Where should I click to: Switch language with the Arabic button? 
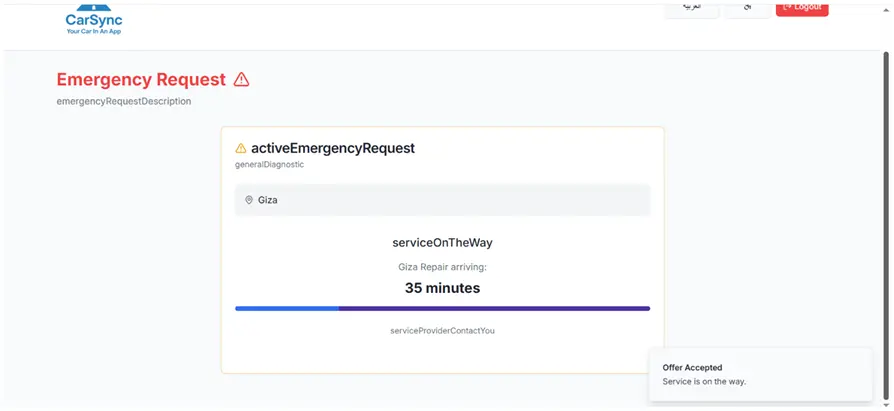click(x=691, y=8)
